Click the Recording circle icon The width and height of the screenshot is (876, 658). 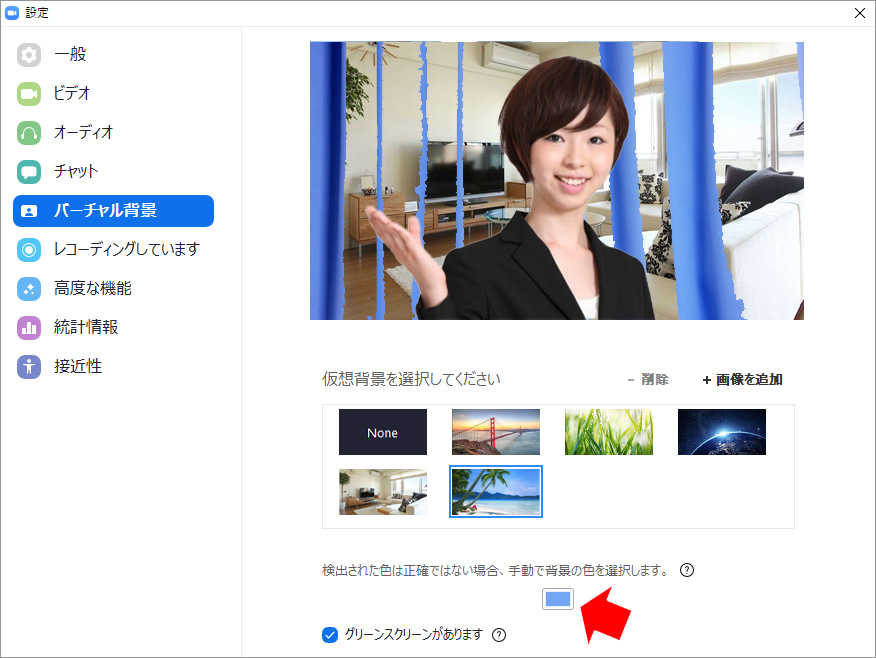29,250
